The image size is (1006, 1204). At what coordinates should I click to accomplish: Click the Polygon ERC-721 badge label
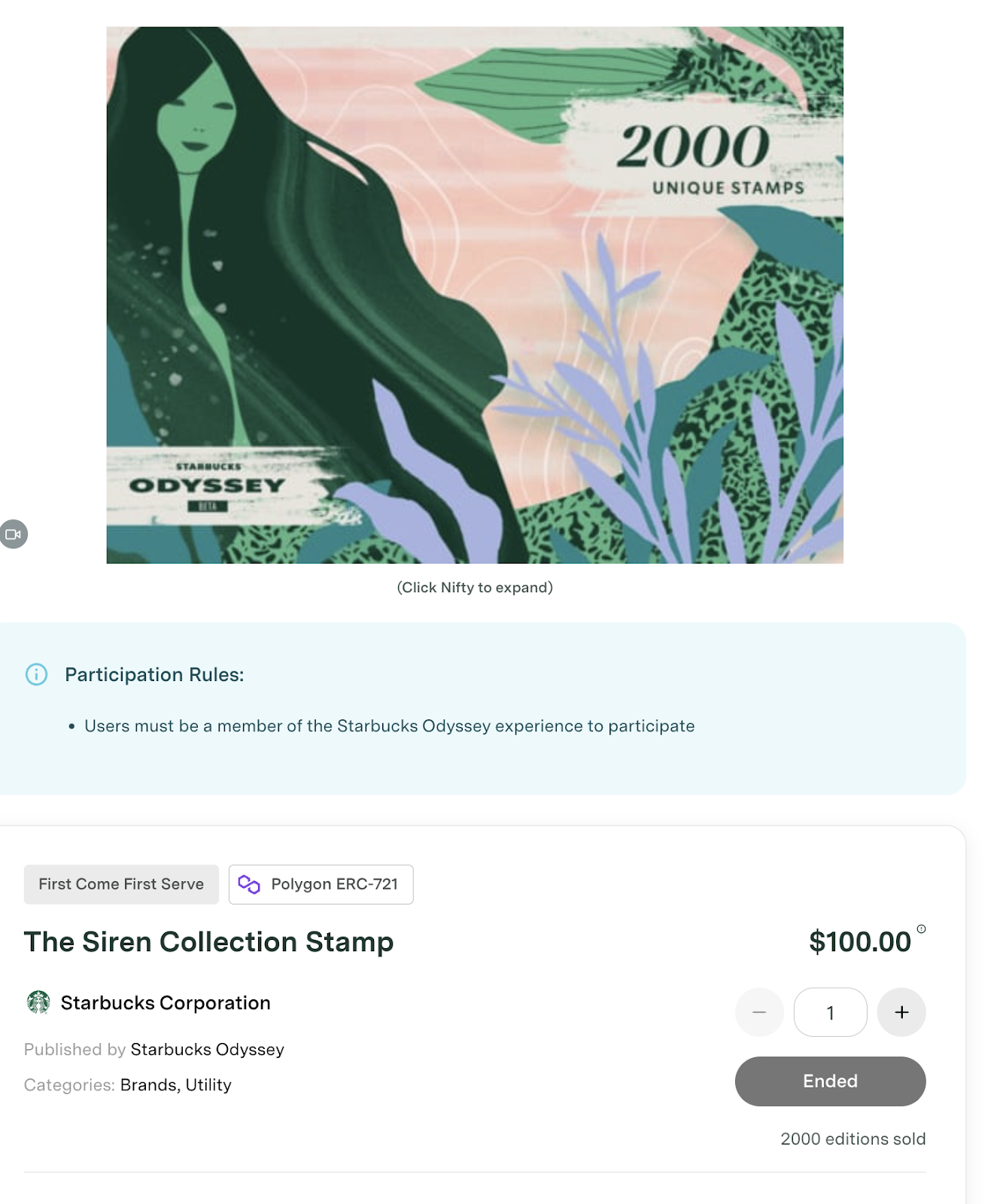coord(334,884)
